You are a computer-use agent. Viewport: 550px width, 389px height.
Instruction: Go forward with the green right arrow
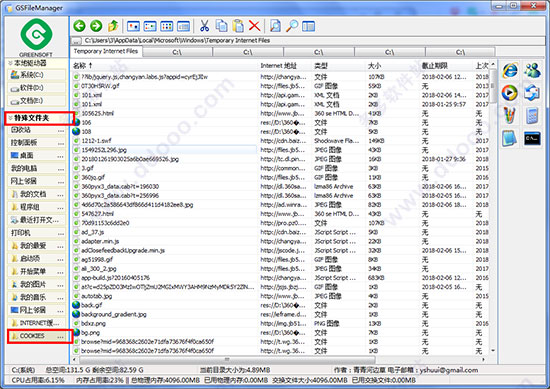[96, 26]
